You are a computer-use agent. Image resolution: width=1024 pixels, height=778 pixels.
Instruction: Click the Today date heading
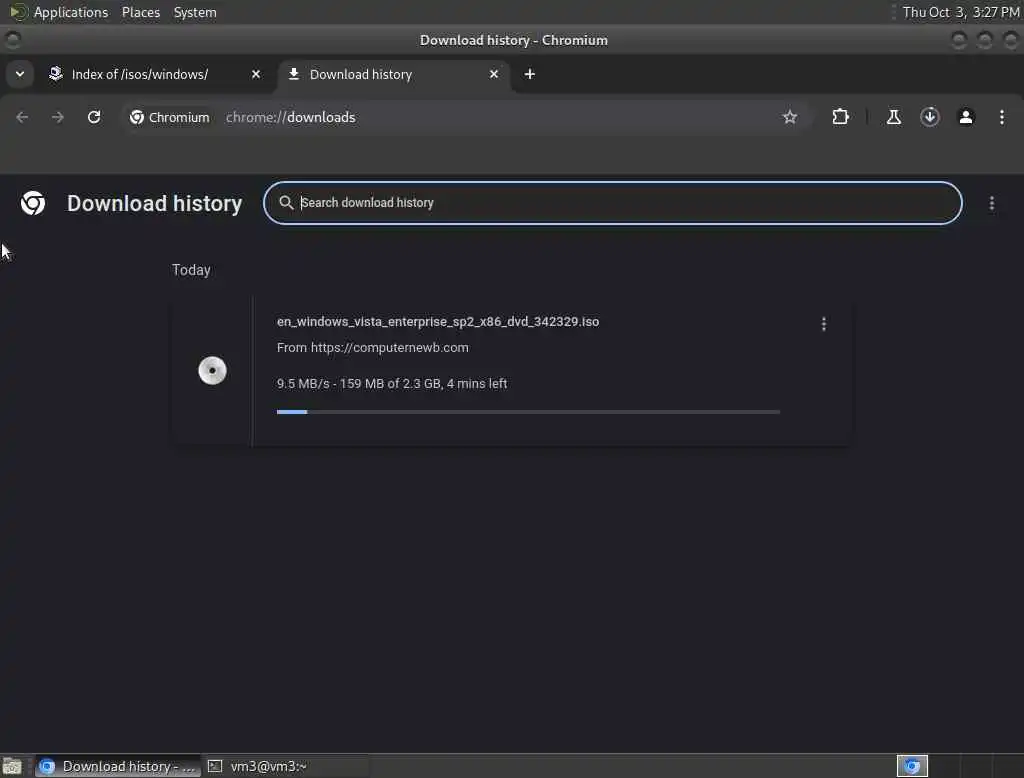[x=191, y=270]
